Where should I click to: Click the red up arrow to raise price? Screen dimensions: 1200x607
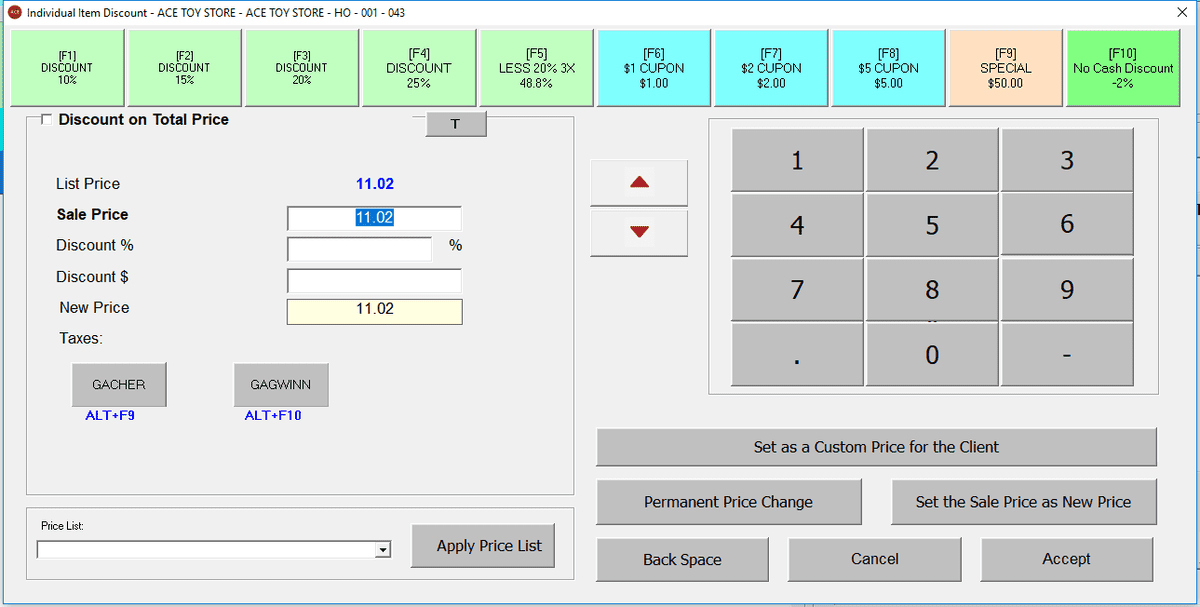point(638,182)
